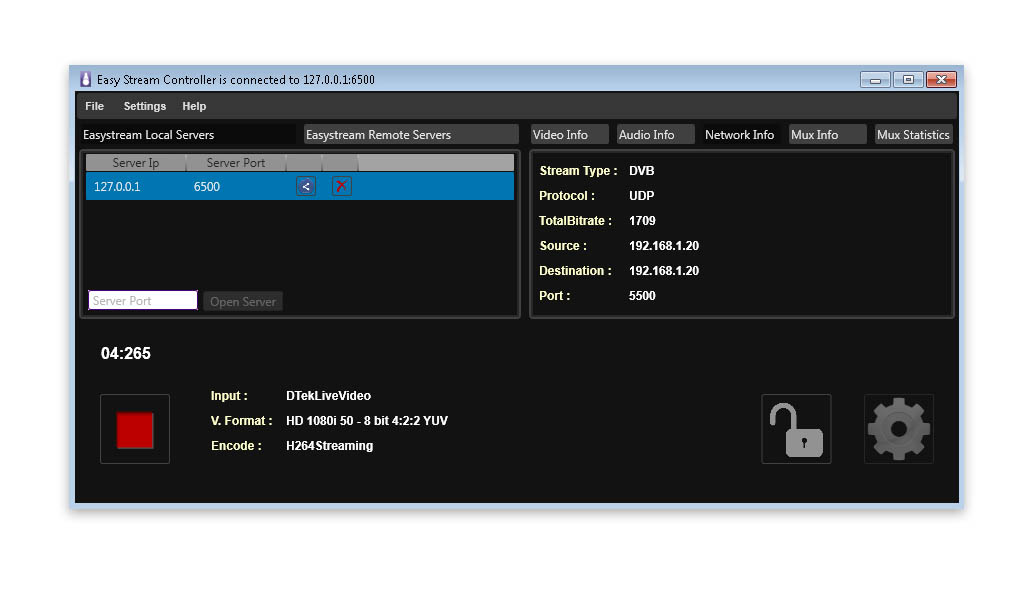The image size is (1024, 589).
Task: Click the open padlock lock icon
Action: click(x=796, y=429)
